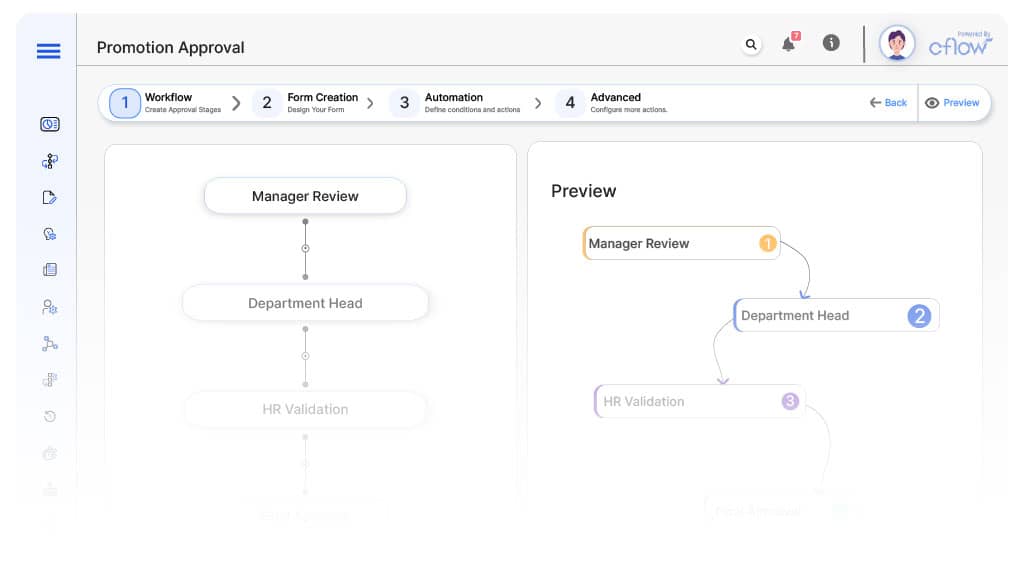Click the orange number 1 badge
The width and height of the screenshot is (1024, 576).
pyautogui.click(x=768, y=244)
